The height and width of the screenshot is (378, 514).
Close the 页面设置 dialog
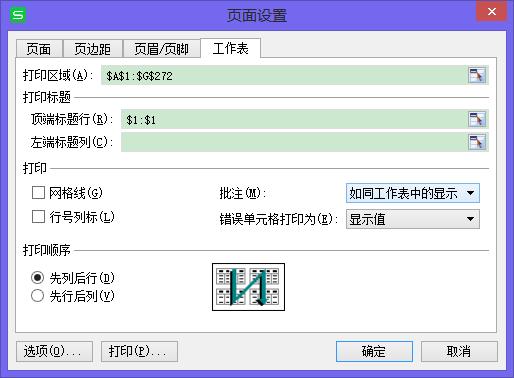point(491,12)
